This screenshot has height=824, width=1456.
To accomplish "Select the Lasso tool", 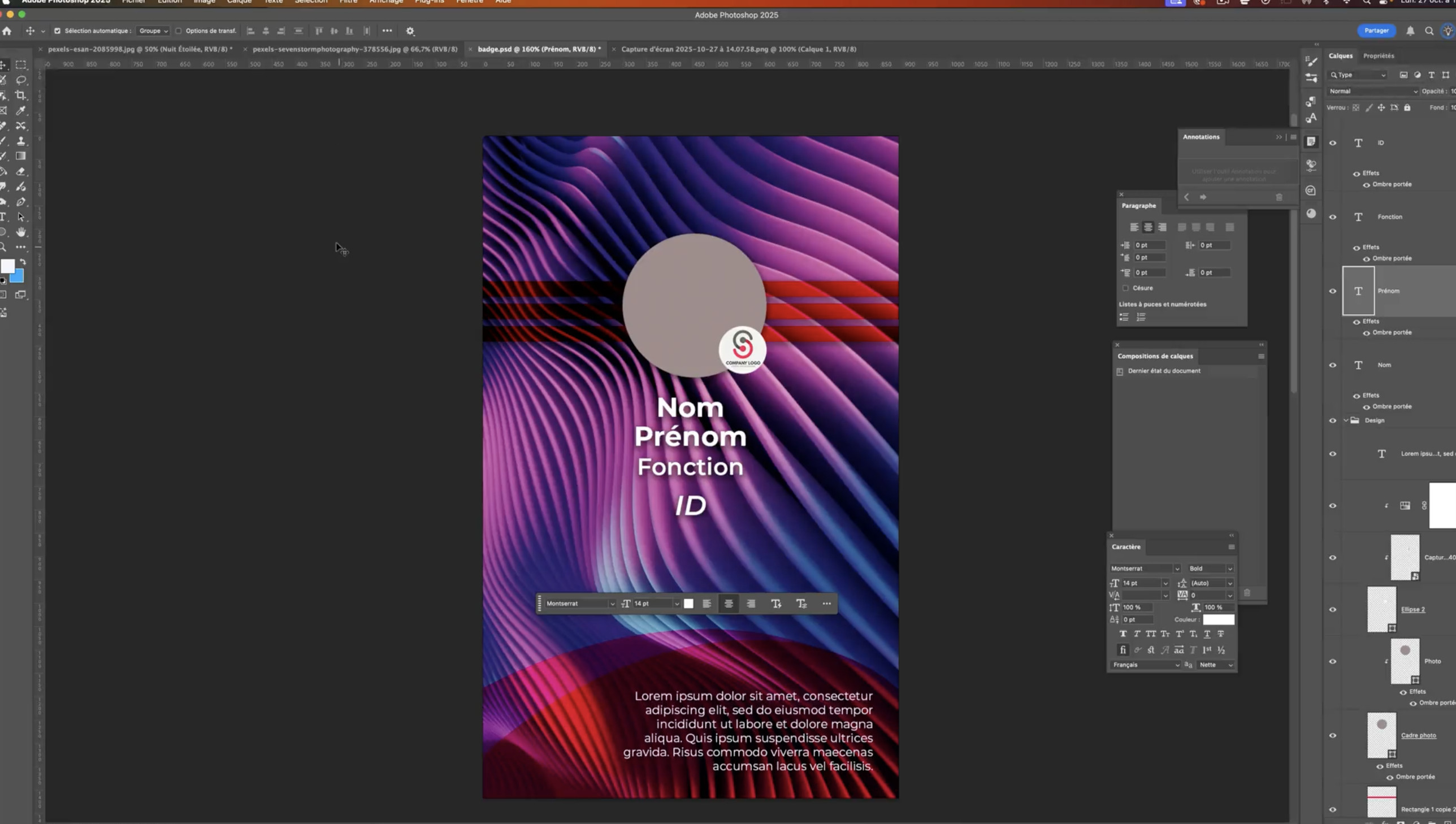I will [21, 80].
